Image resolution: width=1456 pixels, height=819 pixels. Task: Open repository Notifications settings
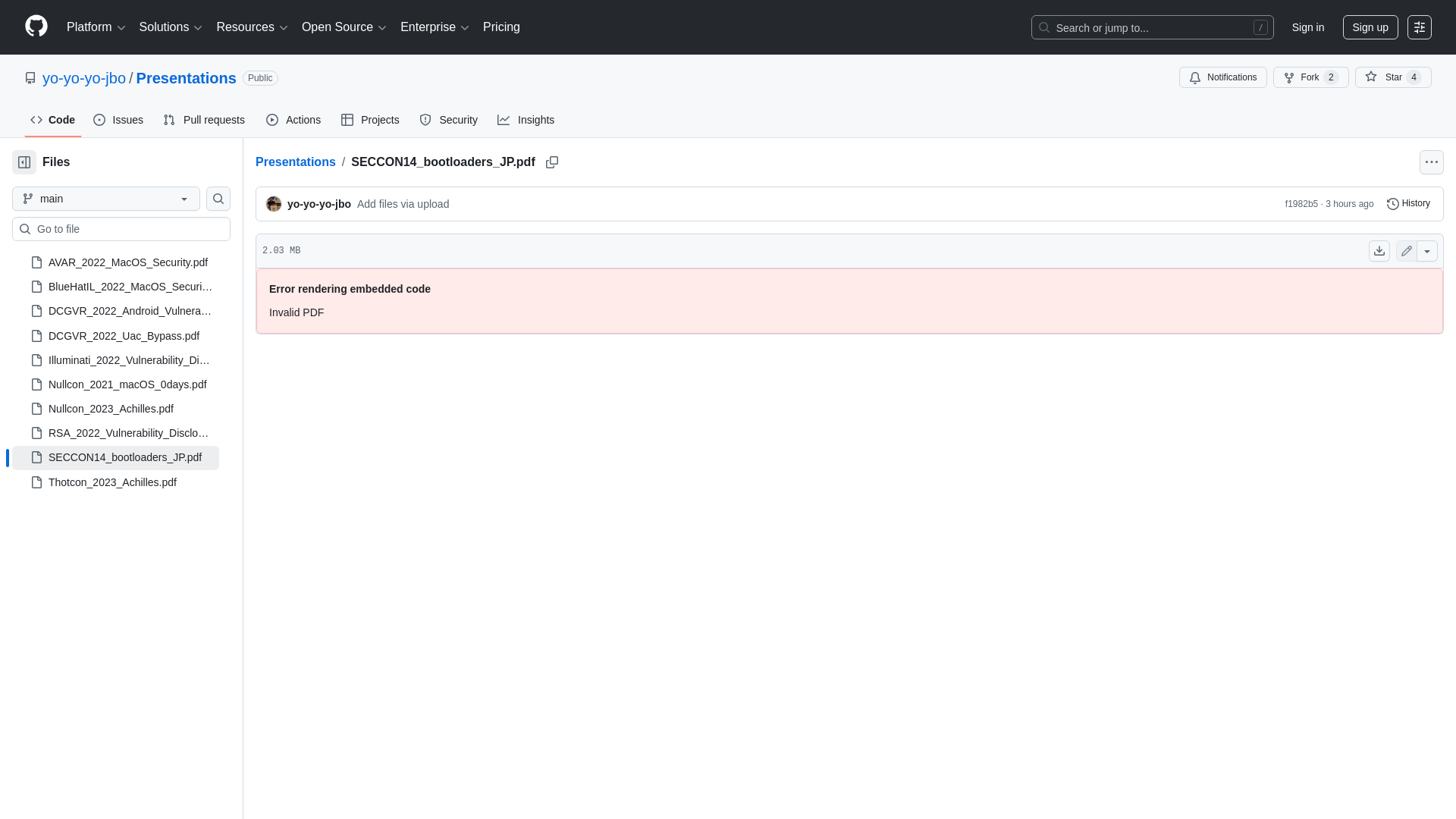click(1222, 77)
